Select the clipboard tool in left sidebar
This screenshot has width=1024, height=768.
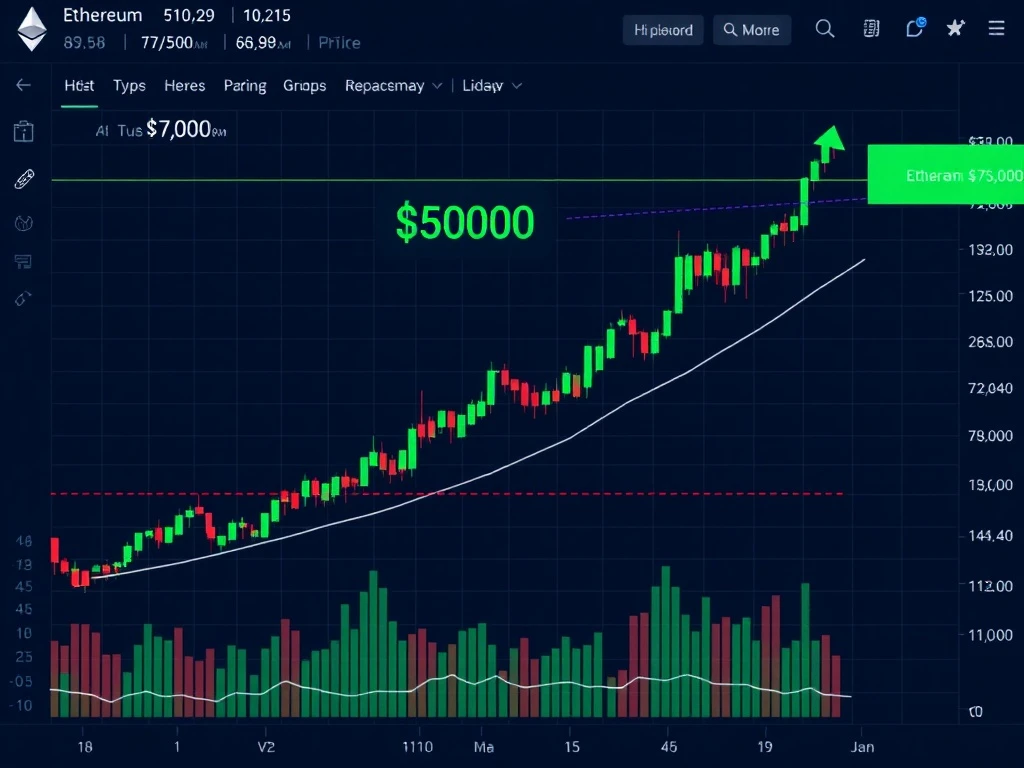tap(24, 131)
